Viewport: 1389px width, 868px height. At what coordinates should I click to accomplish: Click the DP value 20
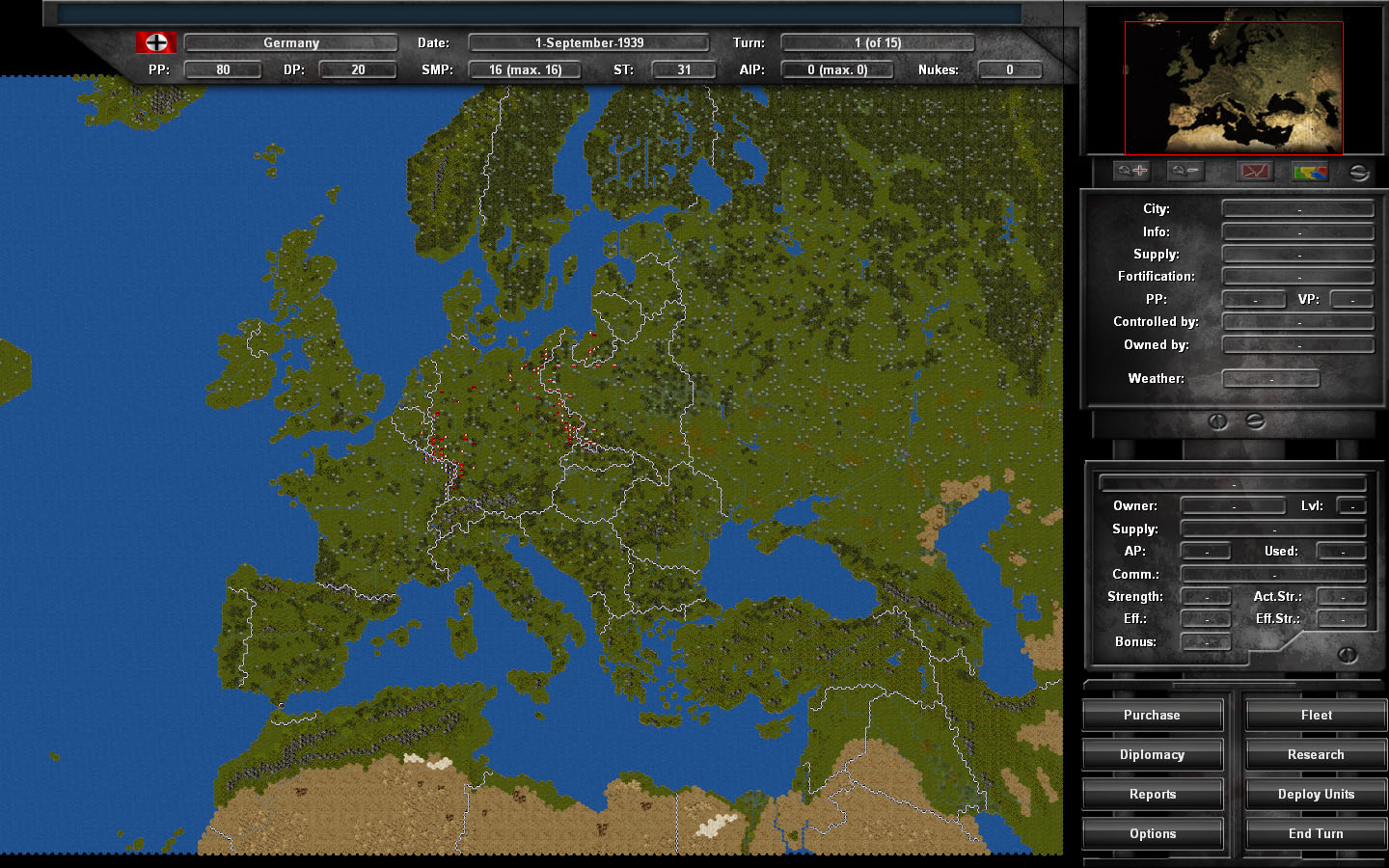point(358,69)
